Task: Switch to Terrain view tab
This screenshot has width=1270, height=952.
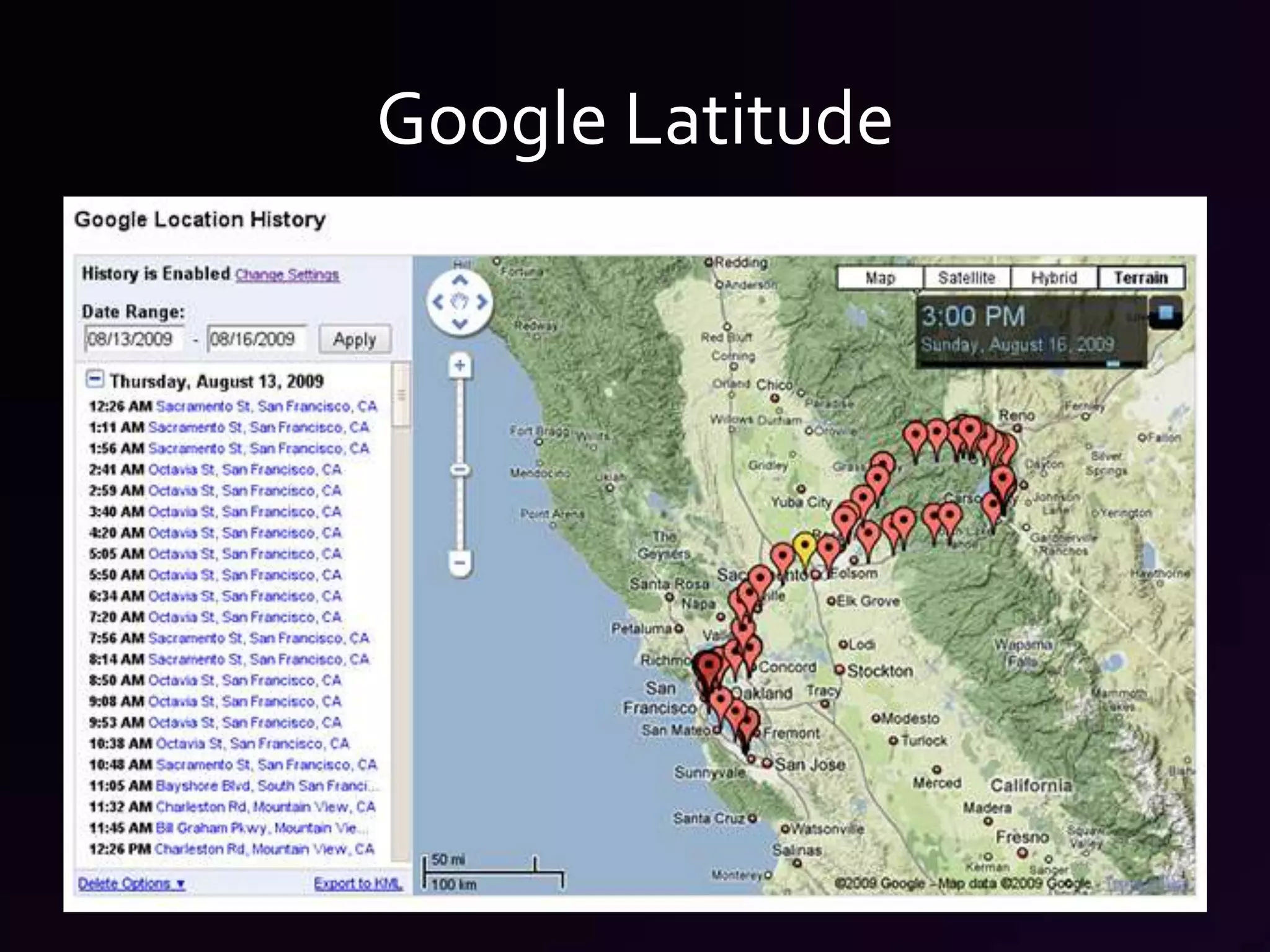Action: 1141,278
